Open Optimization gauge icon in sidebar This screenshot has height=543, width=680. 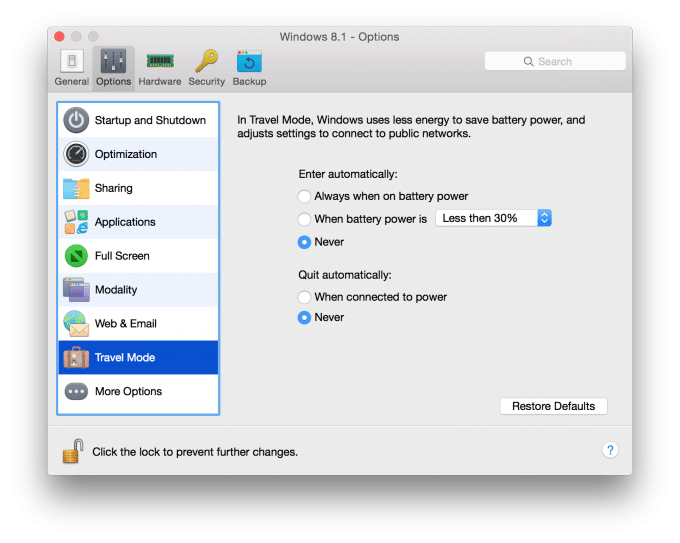[x=77, y=155]
